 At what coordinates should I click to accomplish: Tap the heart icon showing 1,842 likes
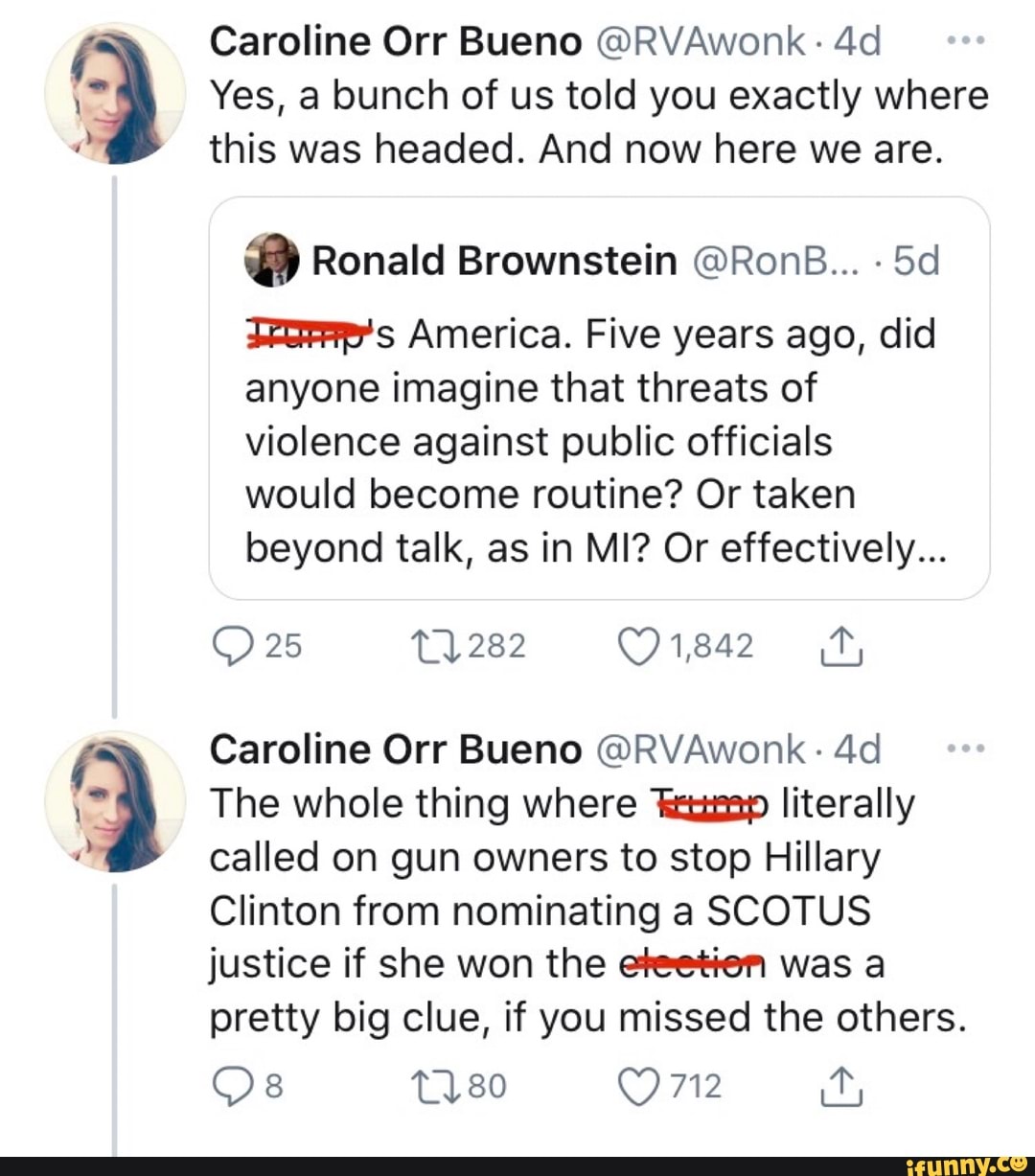click(640, 645)
